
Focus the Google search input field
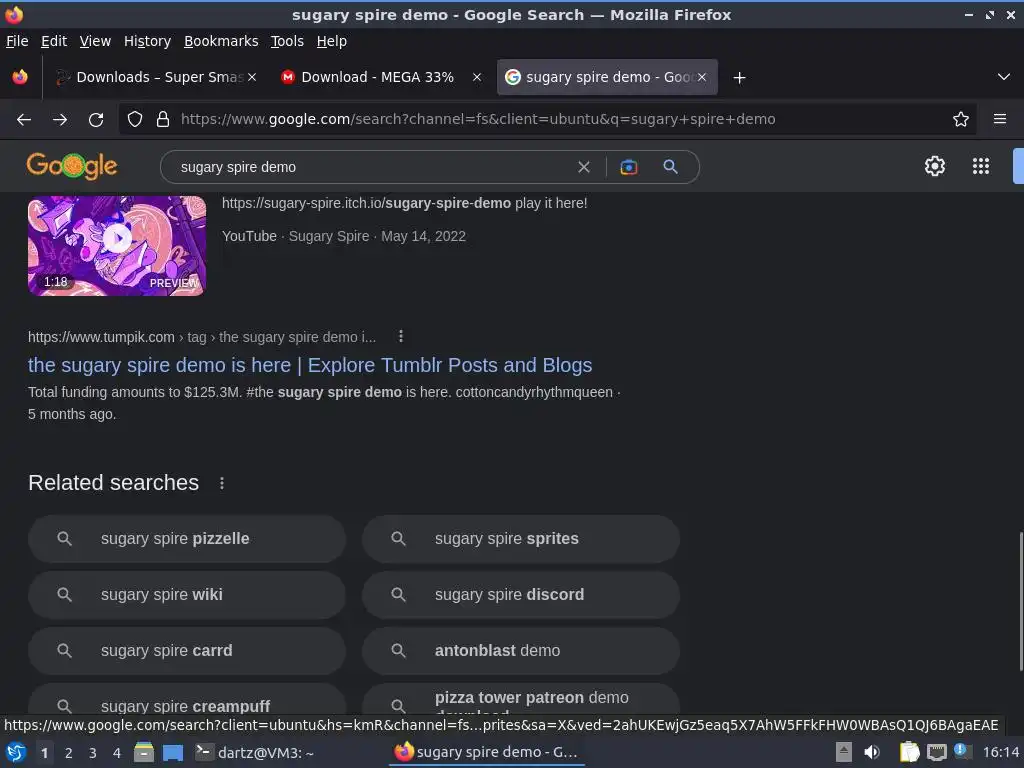tap(372, 167)
